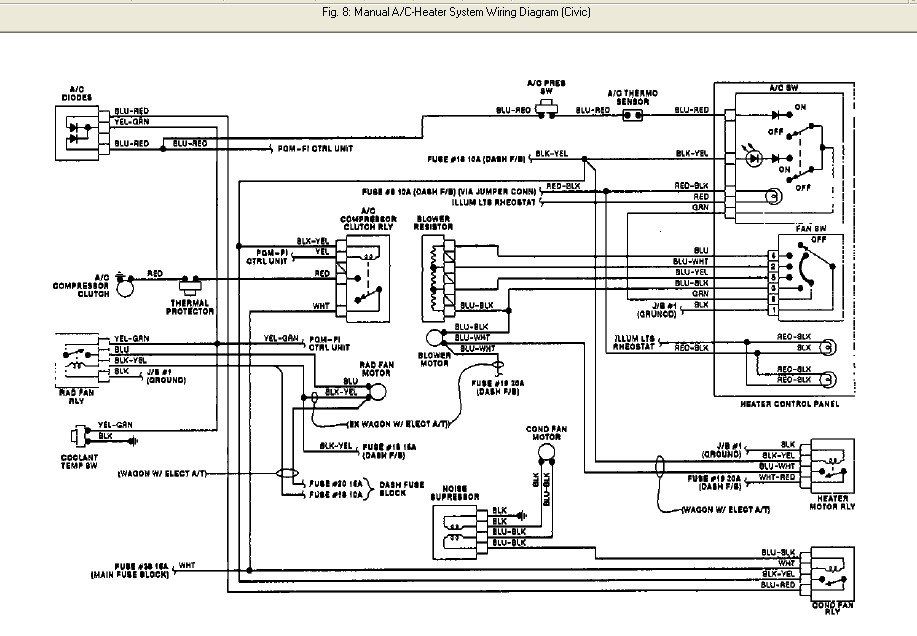Click the lower illumination bulb below fan switch
The image size is (917, 636).
click(827, 380)
